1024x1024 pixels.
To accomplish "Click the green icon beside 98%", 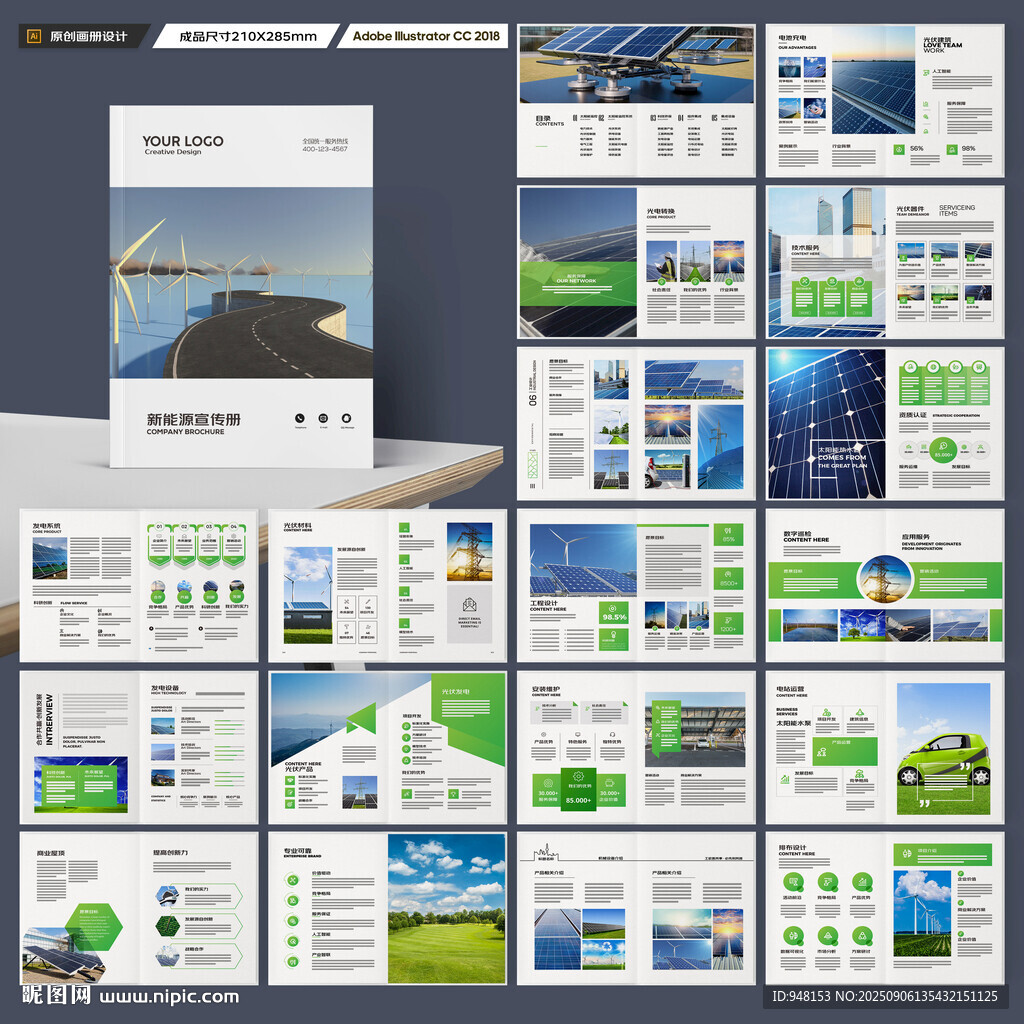I will [x=952, y=150].
